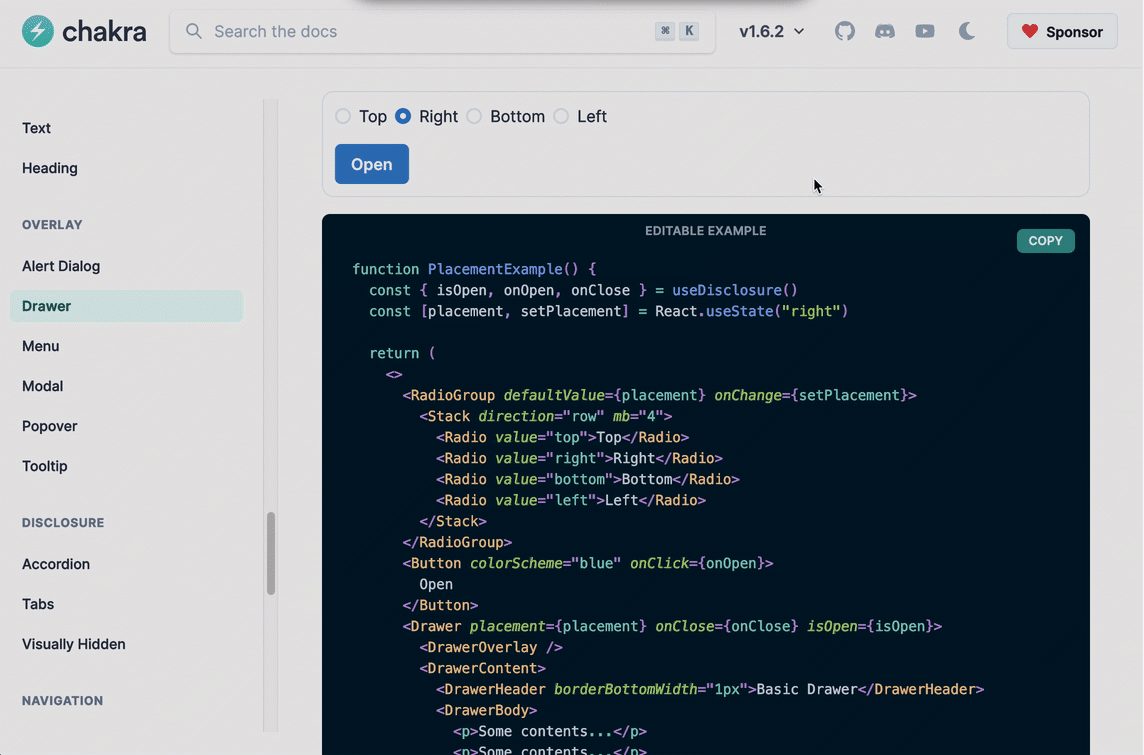Open the v1.6.2 version dropdown

[x=771, y=31]
